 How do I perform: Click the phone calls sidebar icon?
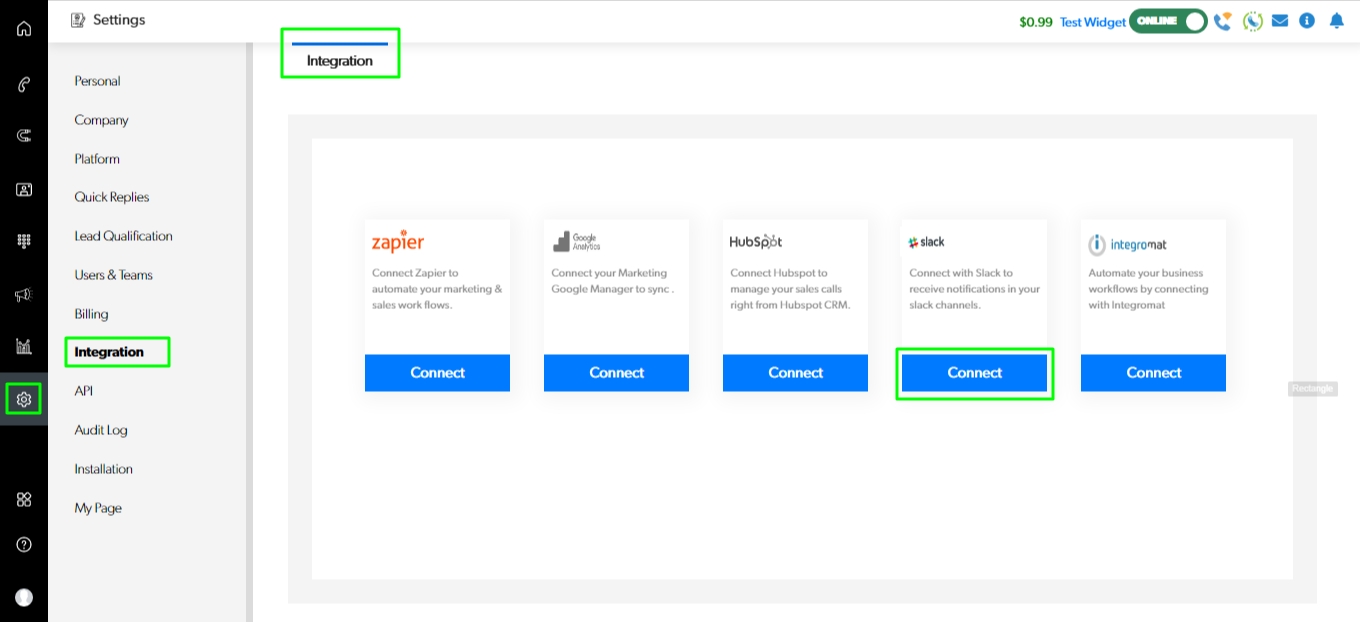[x=24, y=84]
